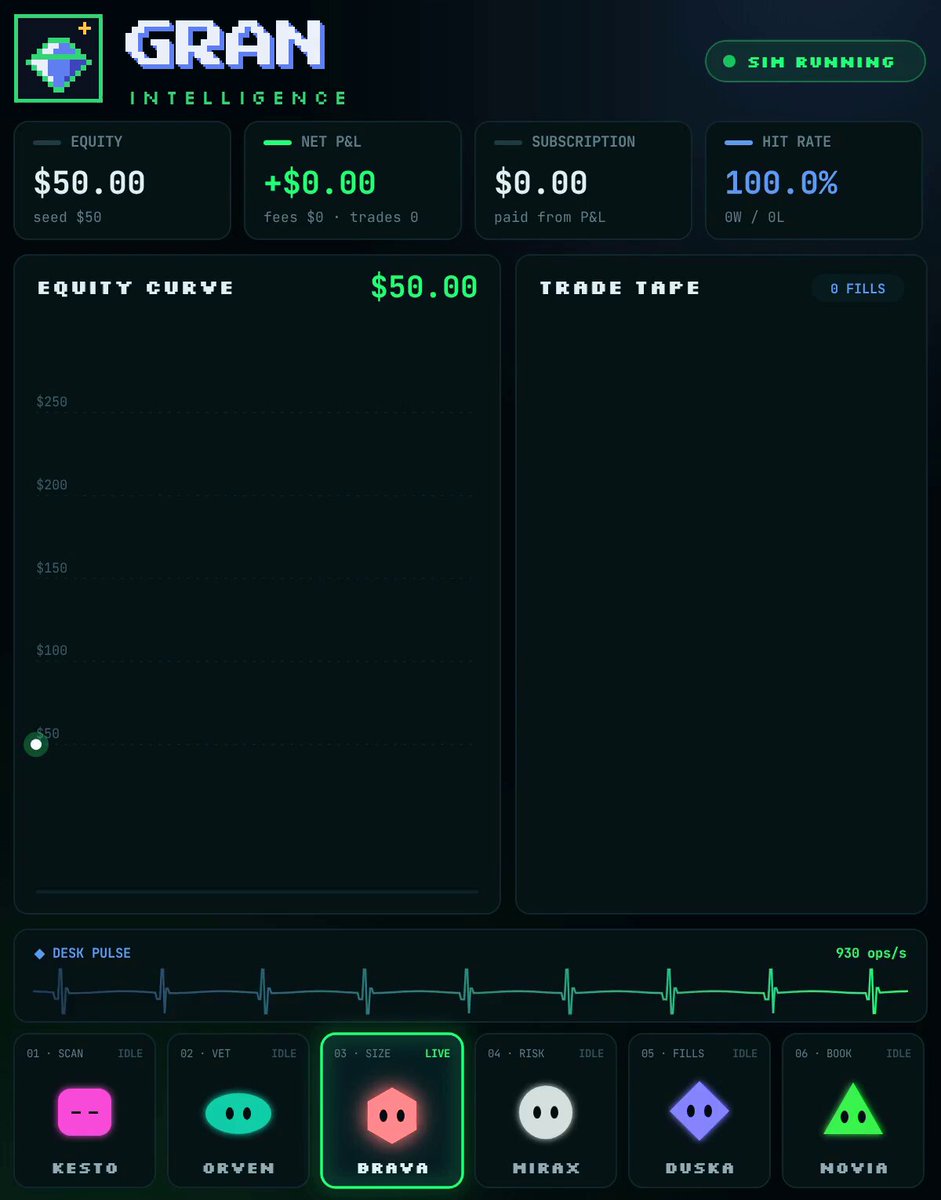Viewport: 941px width, 1200px height.
Task: Click the green $50.00 equity curve value
Action: [424, 287]
